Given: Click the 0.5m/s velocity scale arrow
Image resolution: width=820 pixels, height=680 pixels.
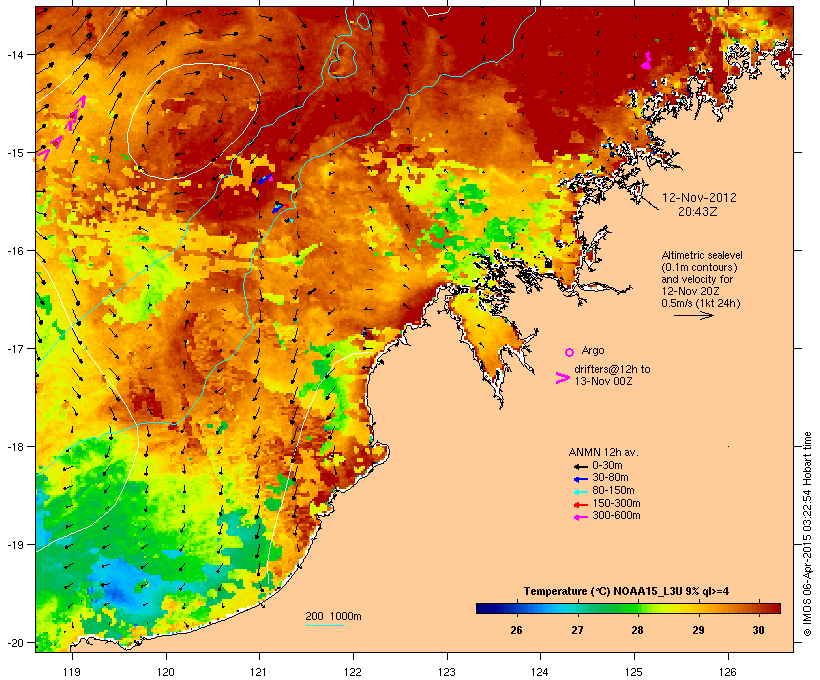Looking at the screenshot, I should (693, 315).
